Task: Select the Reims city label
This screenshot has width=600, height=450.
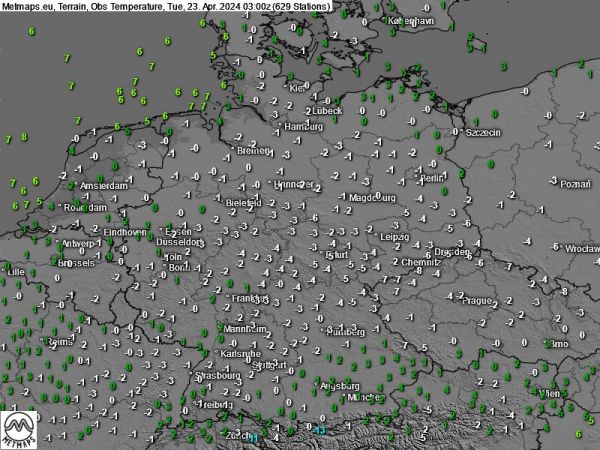Action: (59, 342)
